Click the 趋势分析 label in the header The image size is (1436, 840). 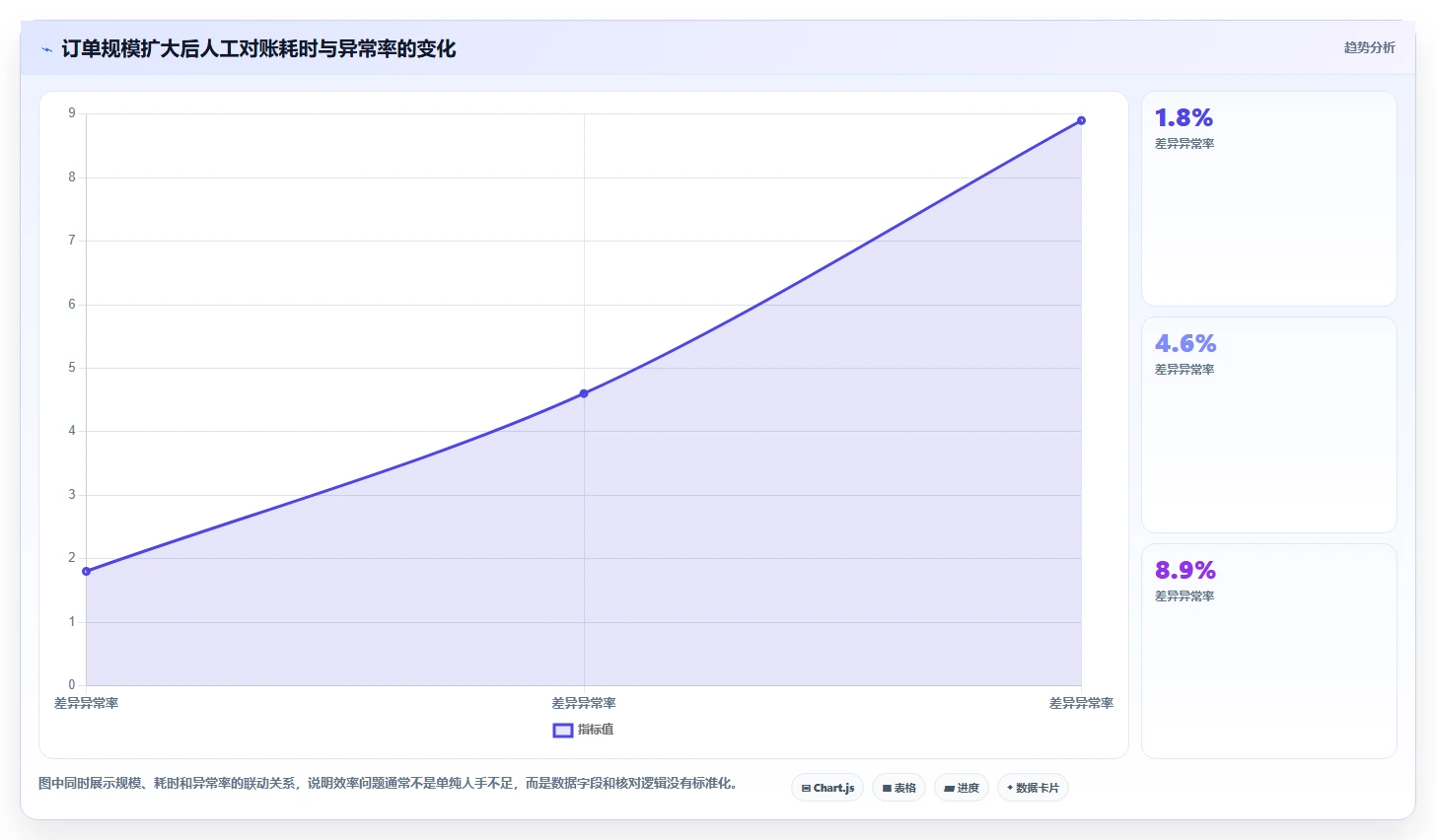[x=1369, y=47]
